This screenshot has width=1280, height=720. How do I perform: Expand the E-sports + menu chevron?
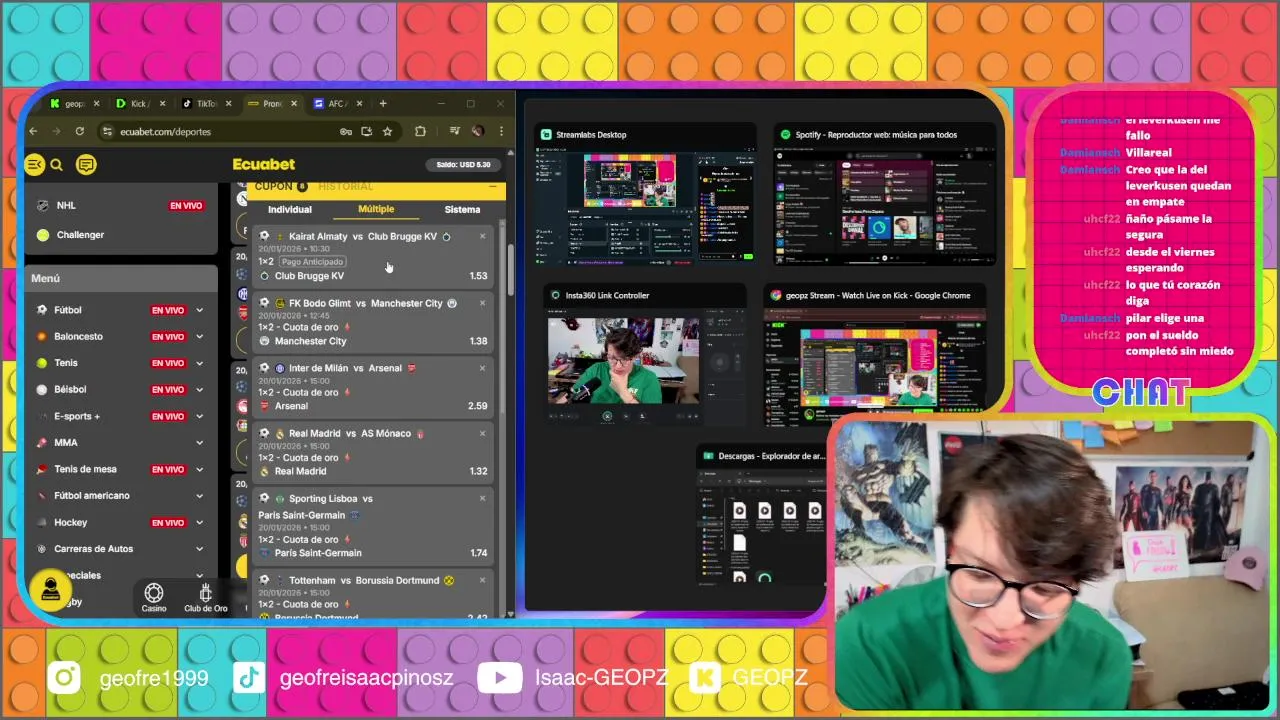click(x=199, y=416)
